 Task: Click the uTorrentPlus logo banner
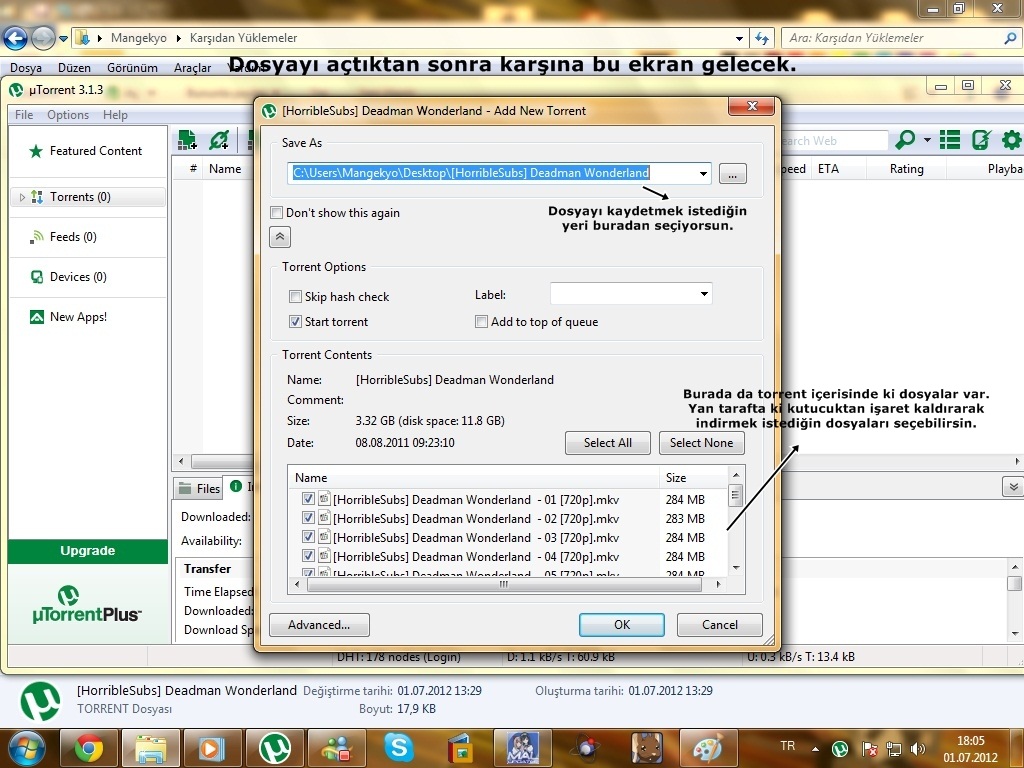tap(87, 604)
